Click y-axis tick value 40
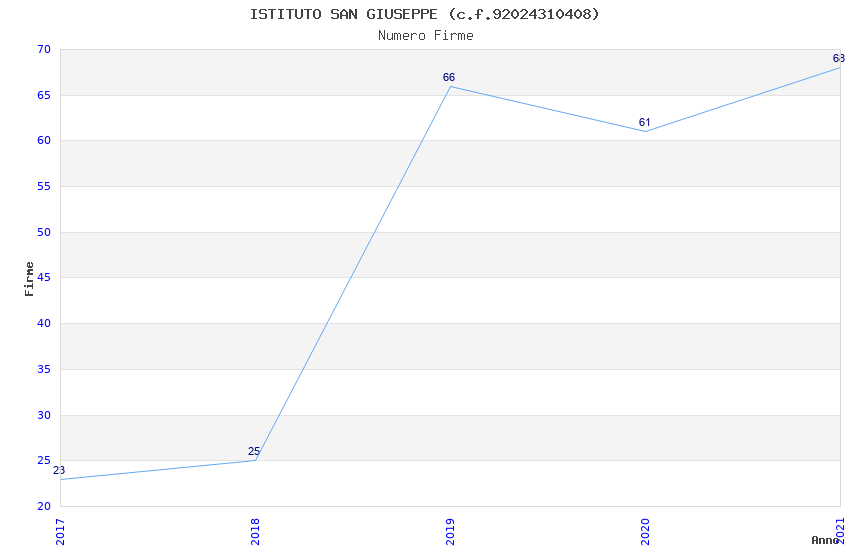This screenshot has width=850, height=550. 44,323
